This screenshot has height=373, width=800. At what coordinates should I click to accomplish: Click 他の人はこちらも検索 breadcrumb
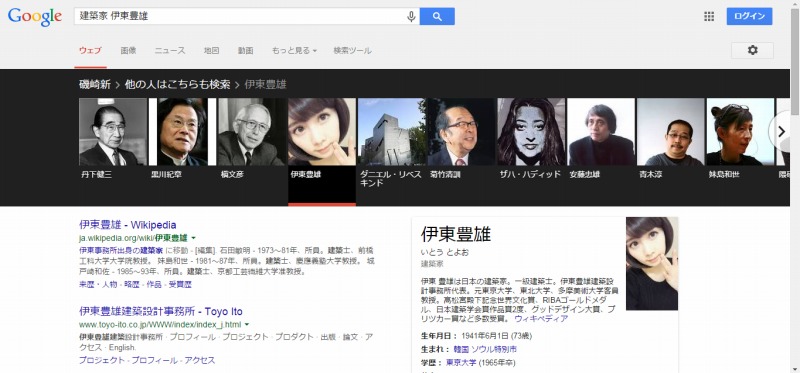point(178,85)
